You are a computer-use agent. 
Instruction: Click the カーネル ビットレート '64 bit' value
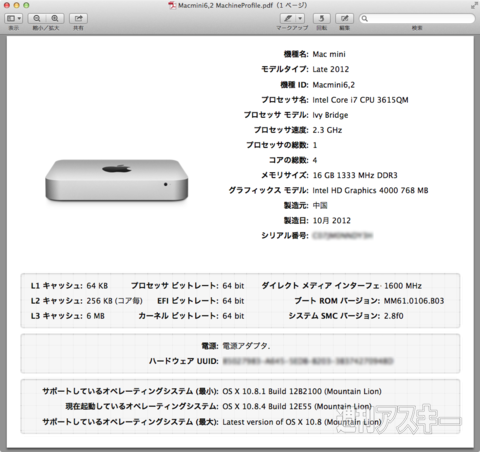pos(233,316)
